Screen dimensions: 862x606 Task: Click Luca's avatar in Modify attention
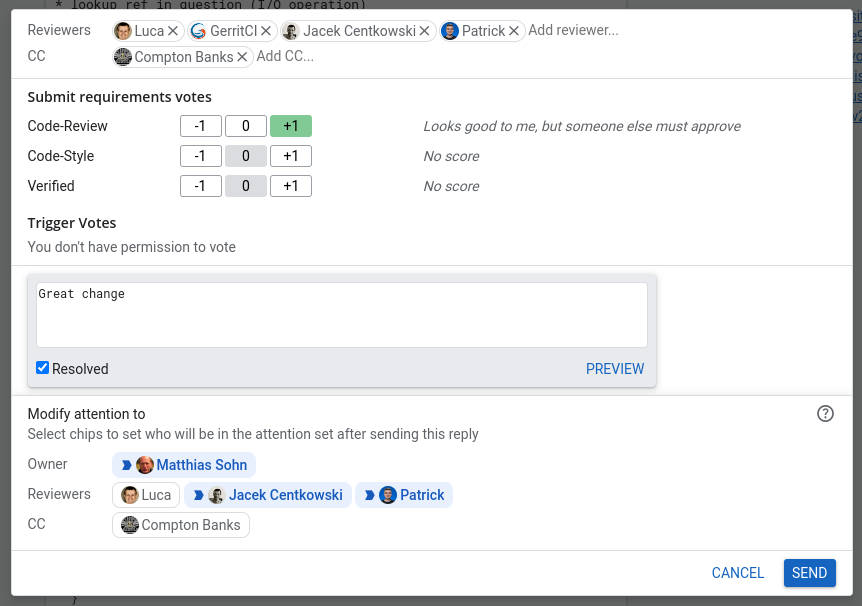coord(131,494)
